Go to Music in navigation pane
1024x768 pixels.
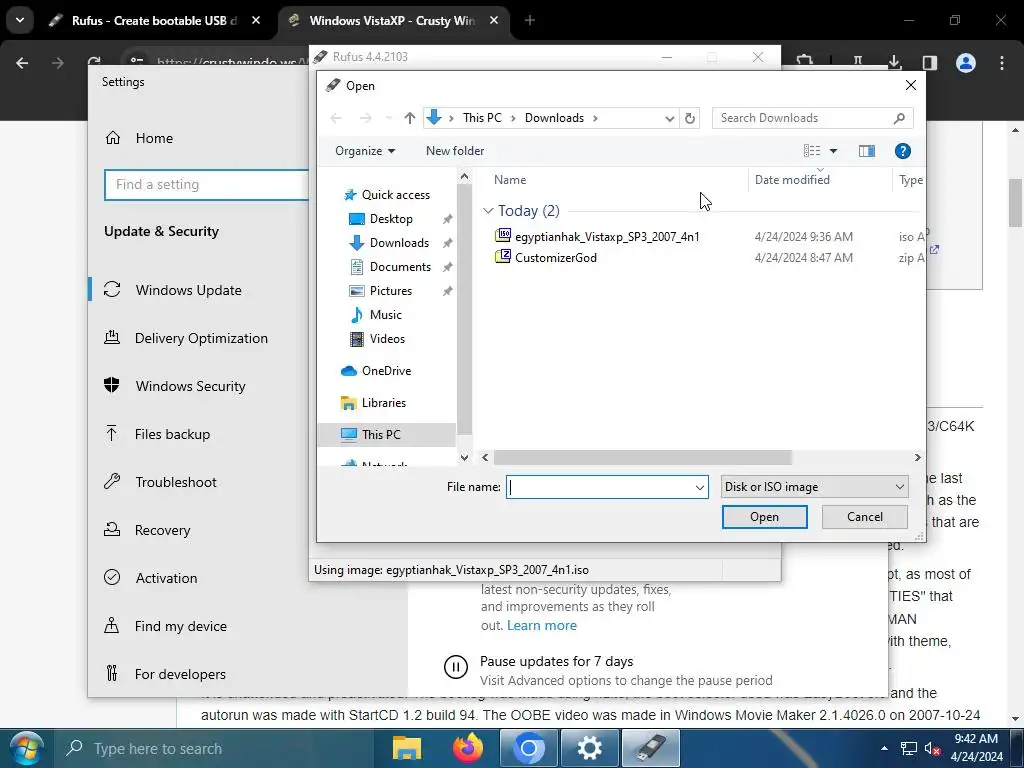click(x=385, y=315)
